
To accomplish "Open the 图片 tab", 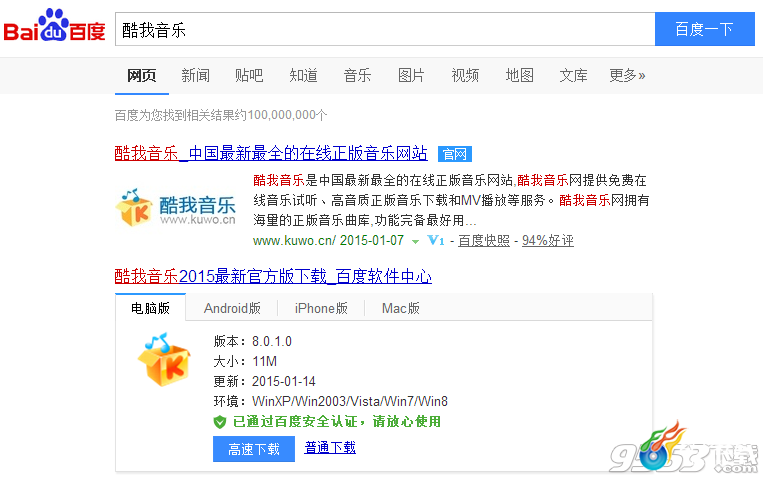I will pyautogui.click(x=411, y=75).
